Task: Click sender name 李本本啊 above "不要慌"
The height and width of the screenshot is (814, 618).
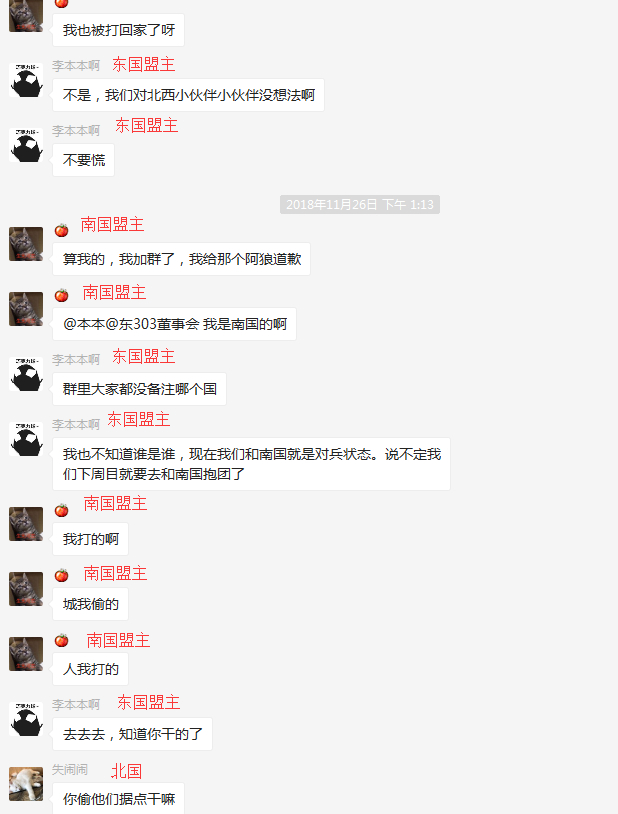Action: [x=76, y=130]
